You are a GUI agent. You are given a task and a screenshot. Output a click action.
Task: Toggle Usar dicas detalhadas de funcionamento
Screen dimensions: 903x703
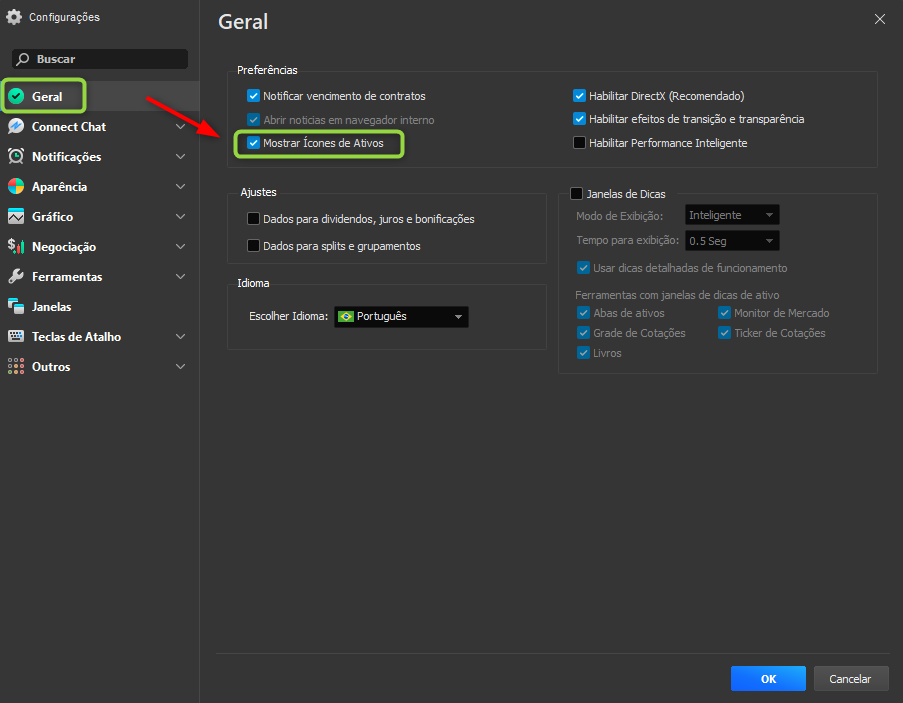(x=583, y=268)
